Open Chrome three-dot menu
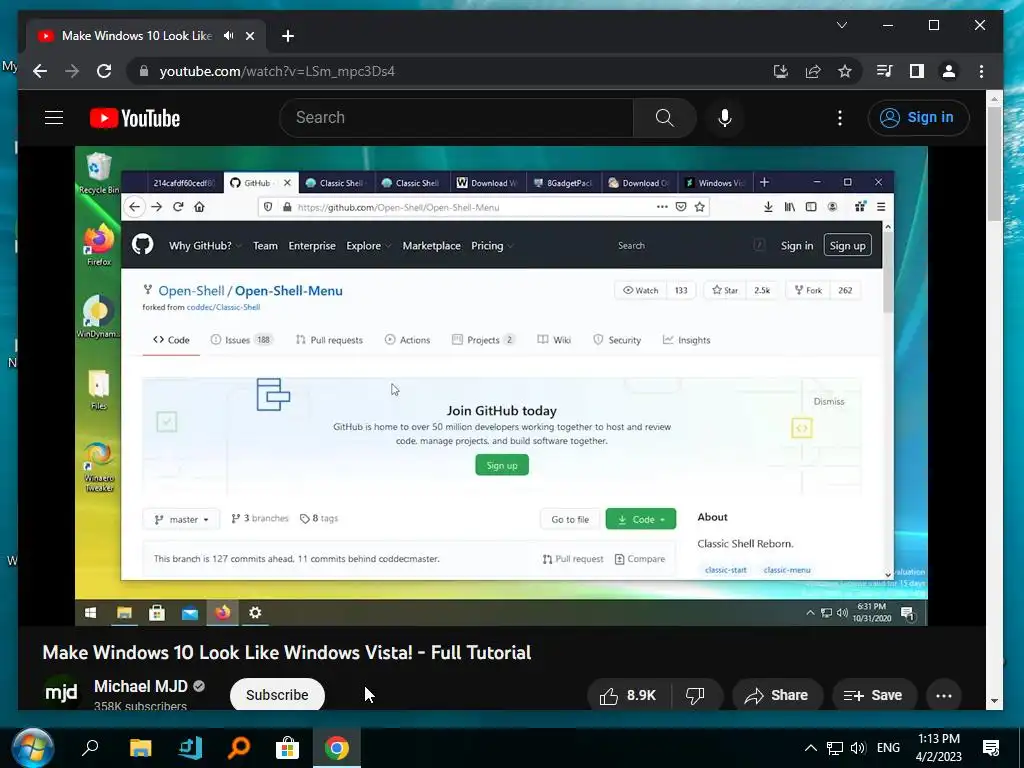 [981, 71]
